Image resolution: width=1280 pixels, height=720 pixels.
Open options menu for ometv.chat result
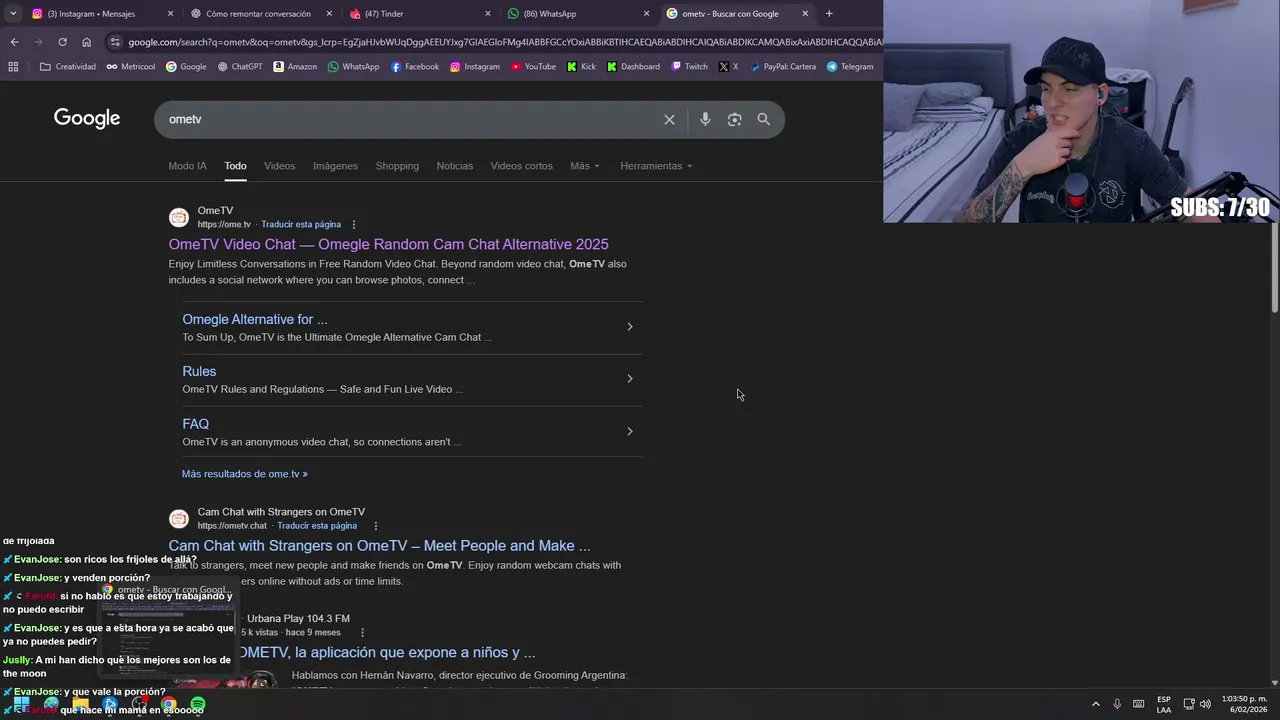376,526
